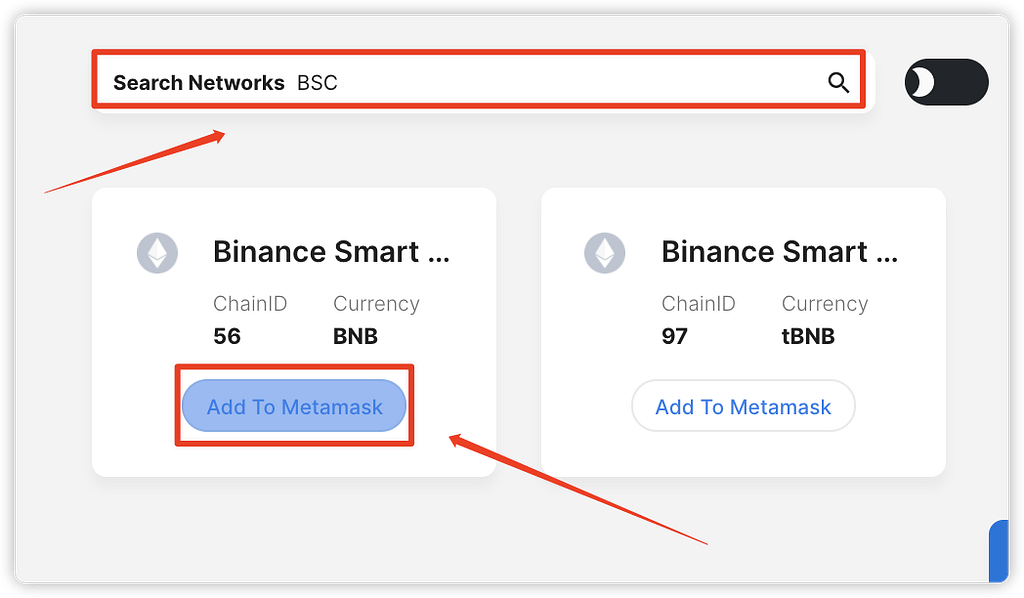This screenshot has height=598, width=1024.
Task: Open the second Binance Smart title
Action: click(780, 252)
